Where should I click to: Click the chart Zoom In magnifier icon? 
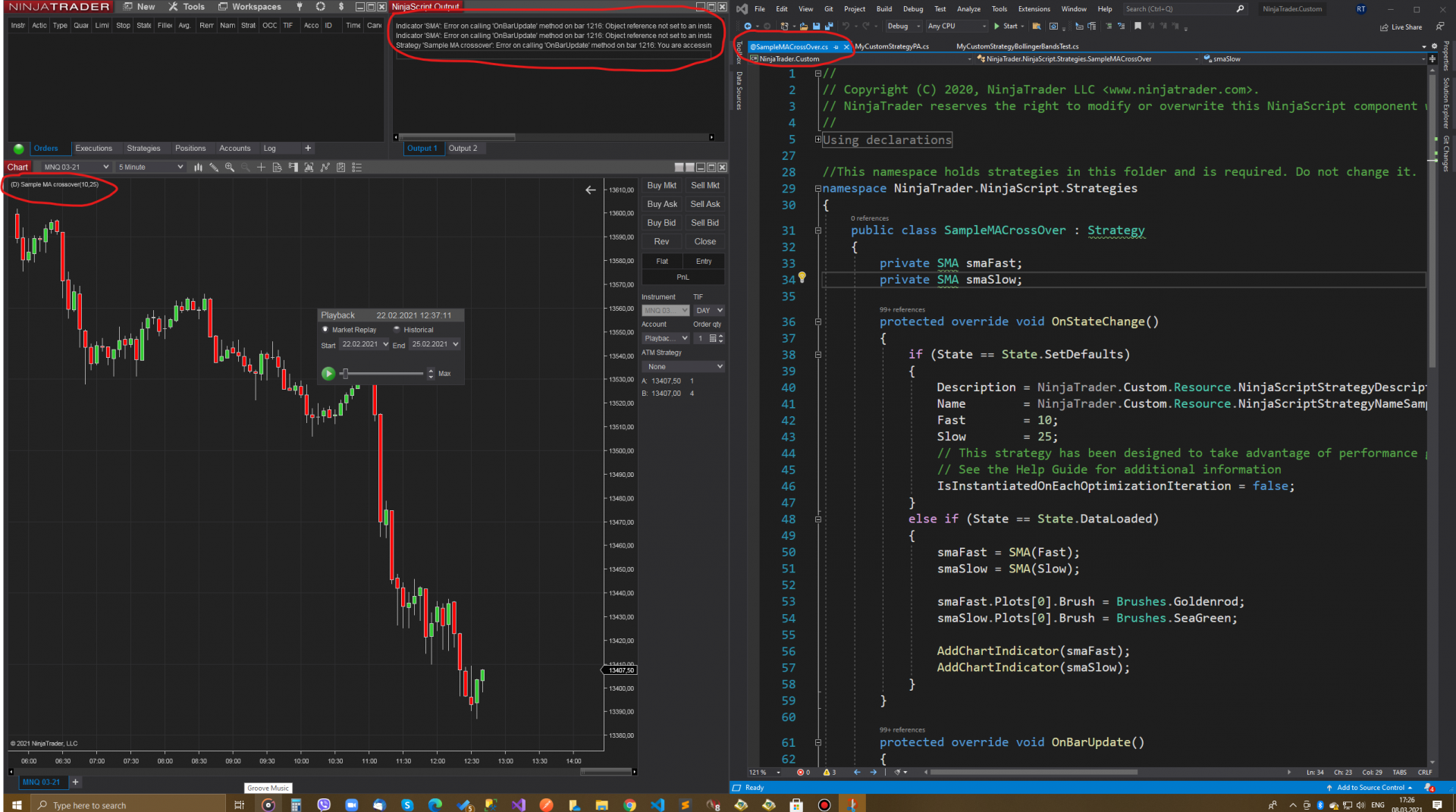point(229,168)
